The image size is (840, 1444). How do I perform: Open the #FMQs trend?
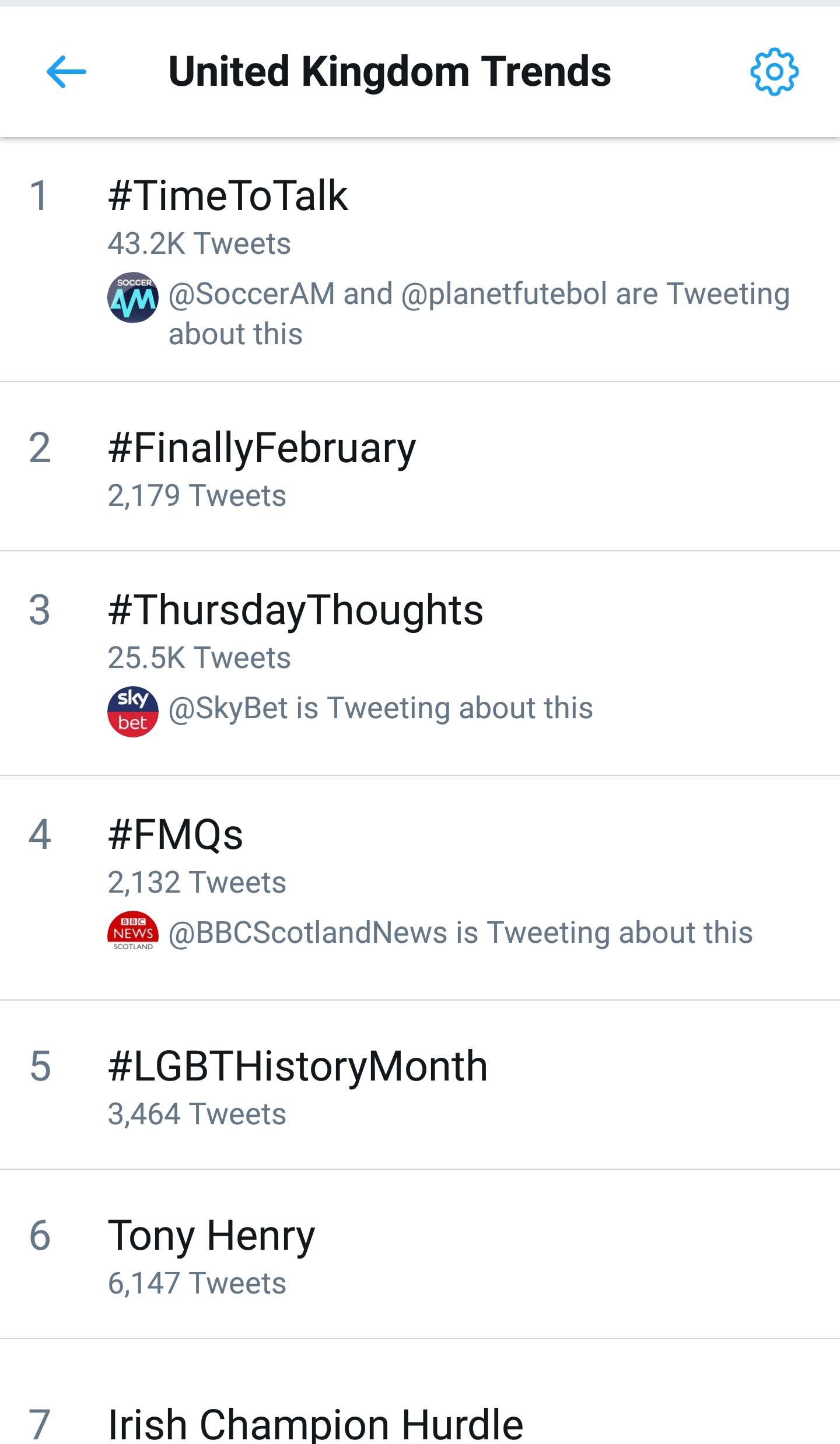[176, 835]
